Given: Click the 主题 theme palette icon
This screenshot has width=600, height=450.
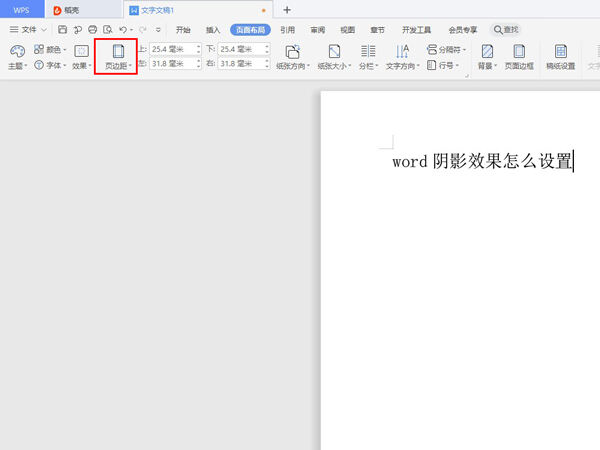Looking at the screenshot, I should [16, 50].
